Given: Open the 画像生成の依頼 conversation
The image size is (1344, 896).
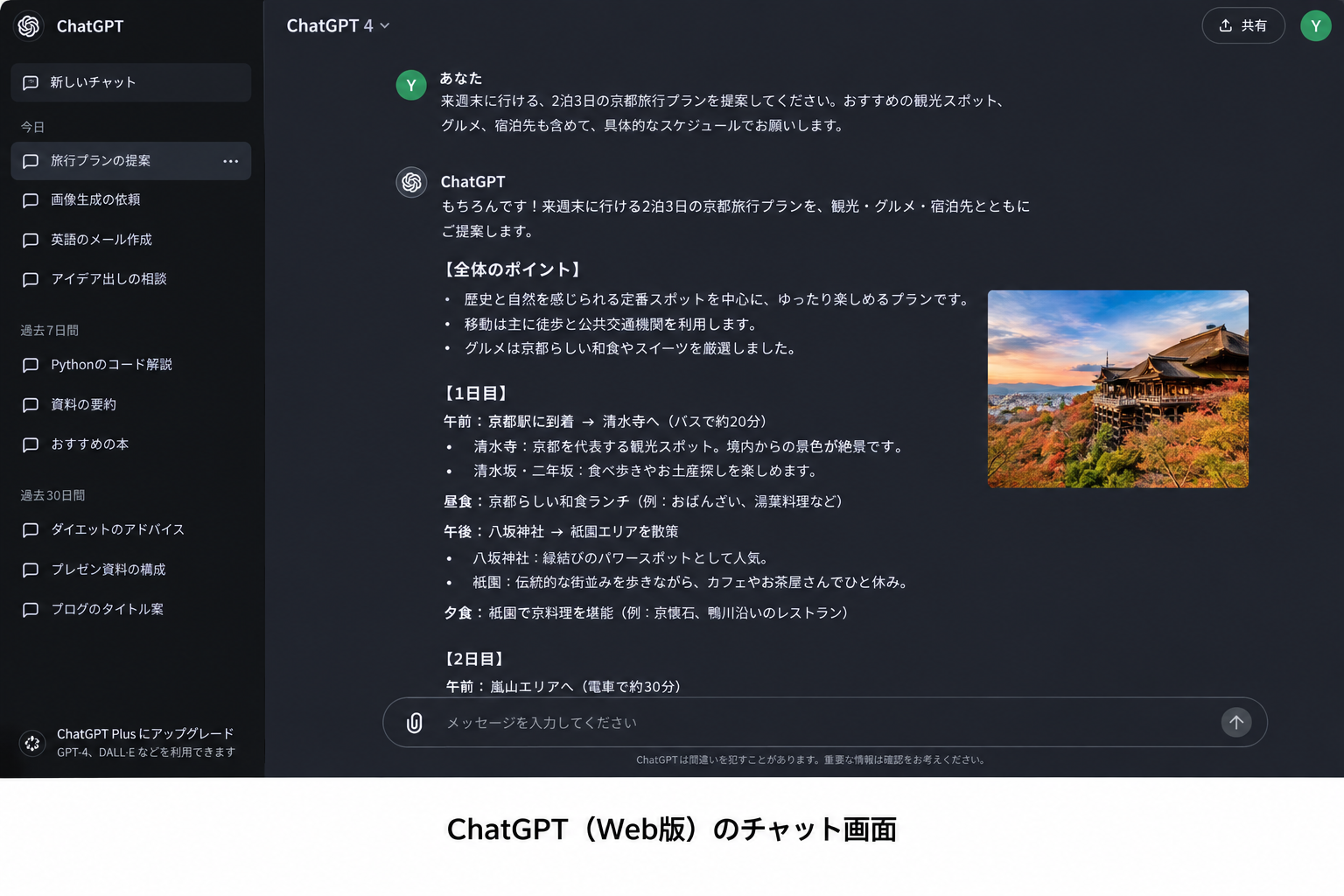Looking at the screenshot, I should 131,200.
